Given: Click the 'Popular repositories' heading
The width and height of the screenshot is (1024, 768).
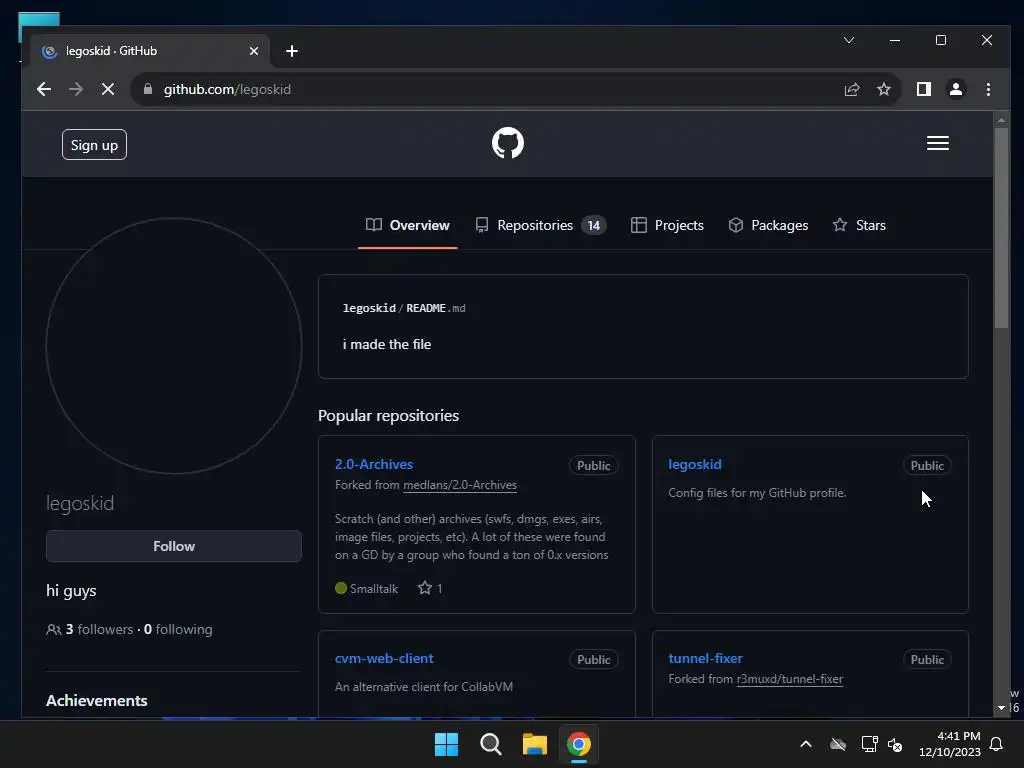Looking at the screenshot, I should click(x=389, y=415).
